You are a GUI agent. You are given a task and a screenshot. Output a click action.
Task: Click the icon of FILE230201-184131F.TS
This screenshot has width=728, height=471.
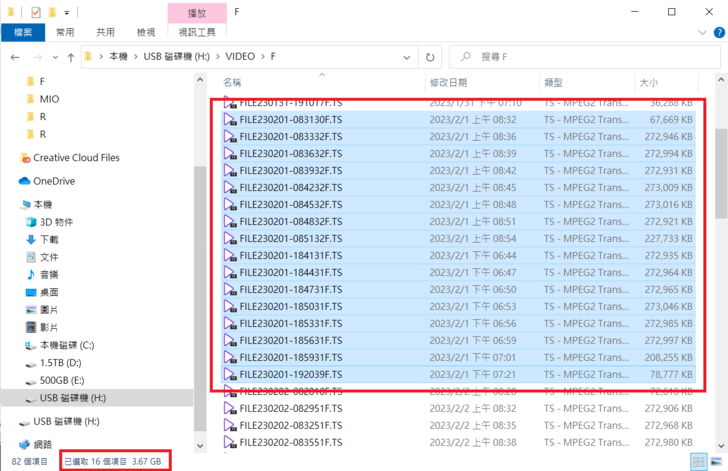click(230, 255)
